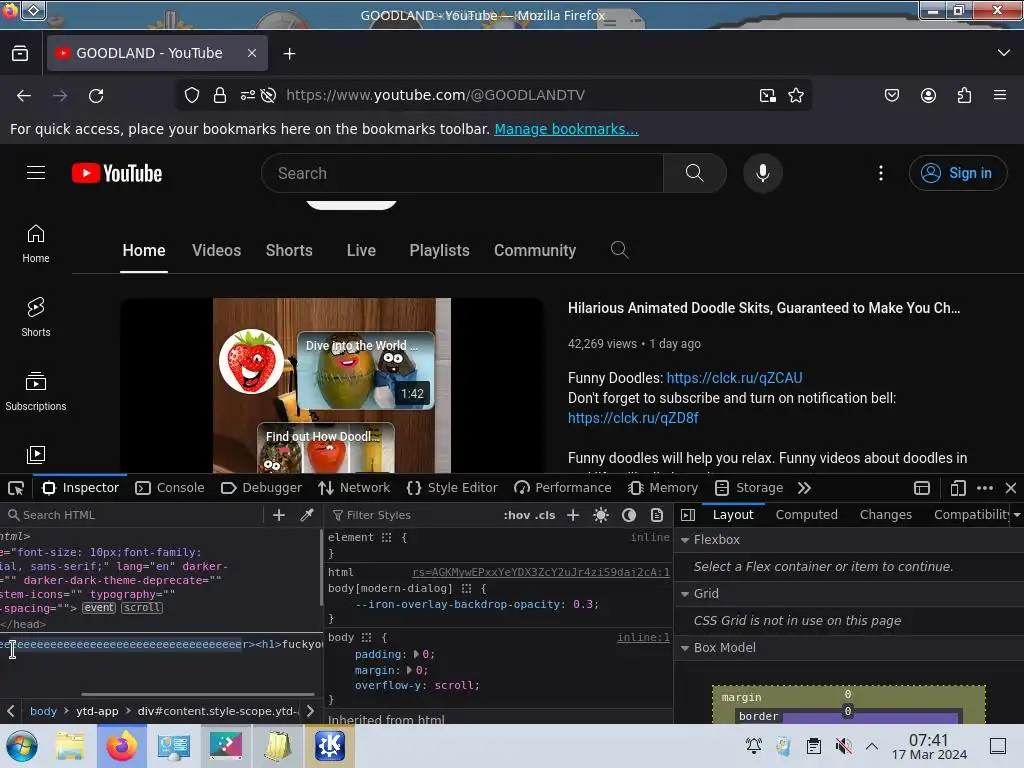Open the Network tab
This screenshot has height=768, width=1024.
[354, 488]
